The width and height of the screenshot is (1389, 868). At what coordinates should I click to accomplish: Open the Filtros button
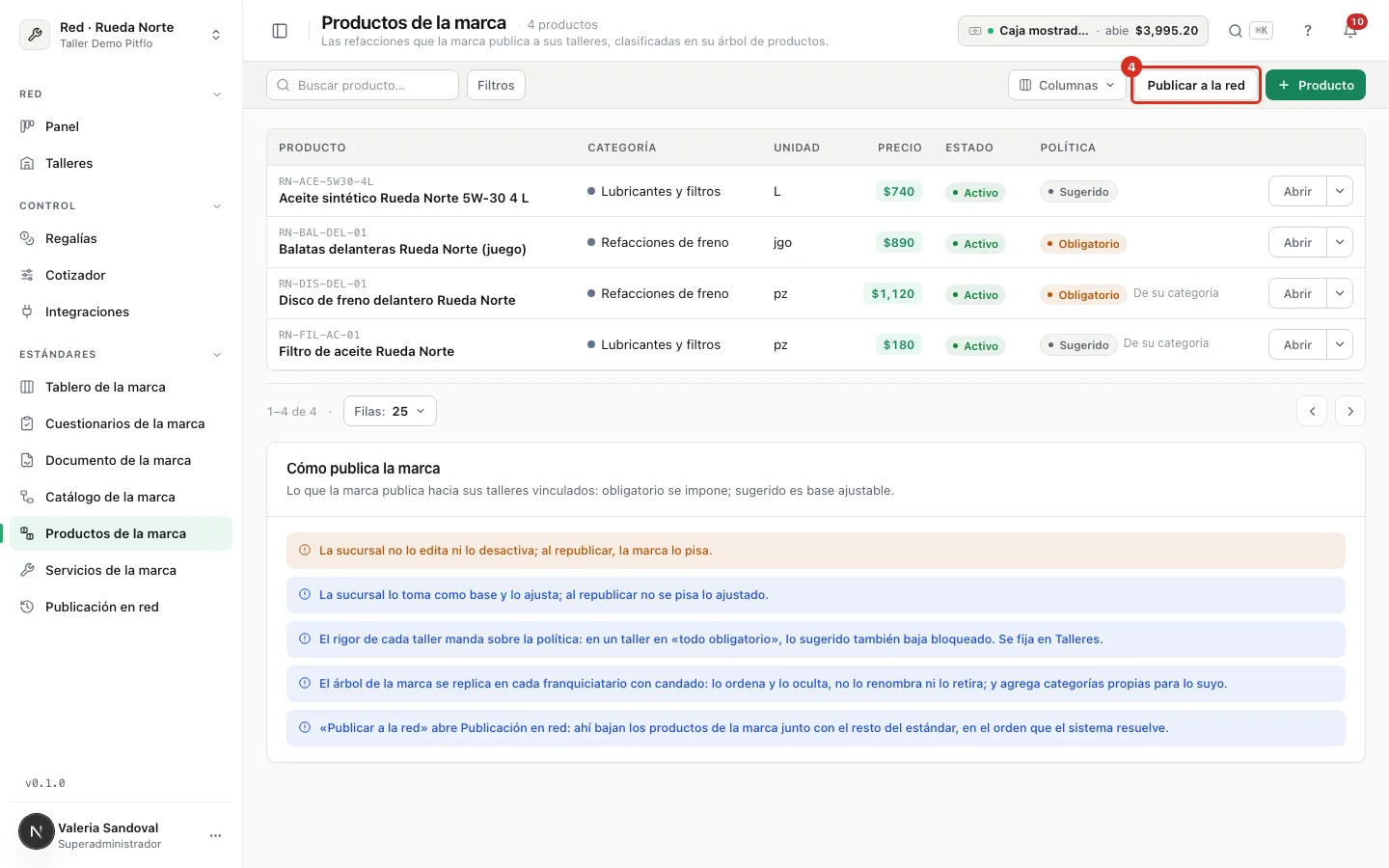point(496,85)
